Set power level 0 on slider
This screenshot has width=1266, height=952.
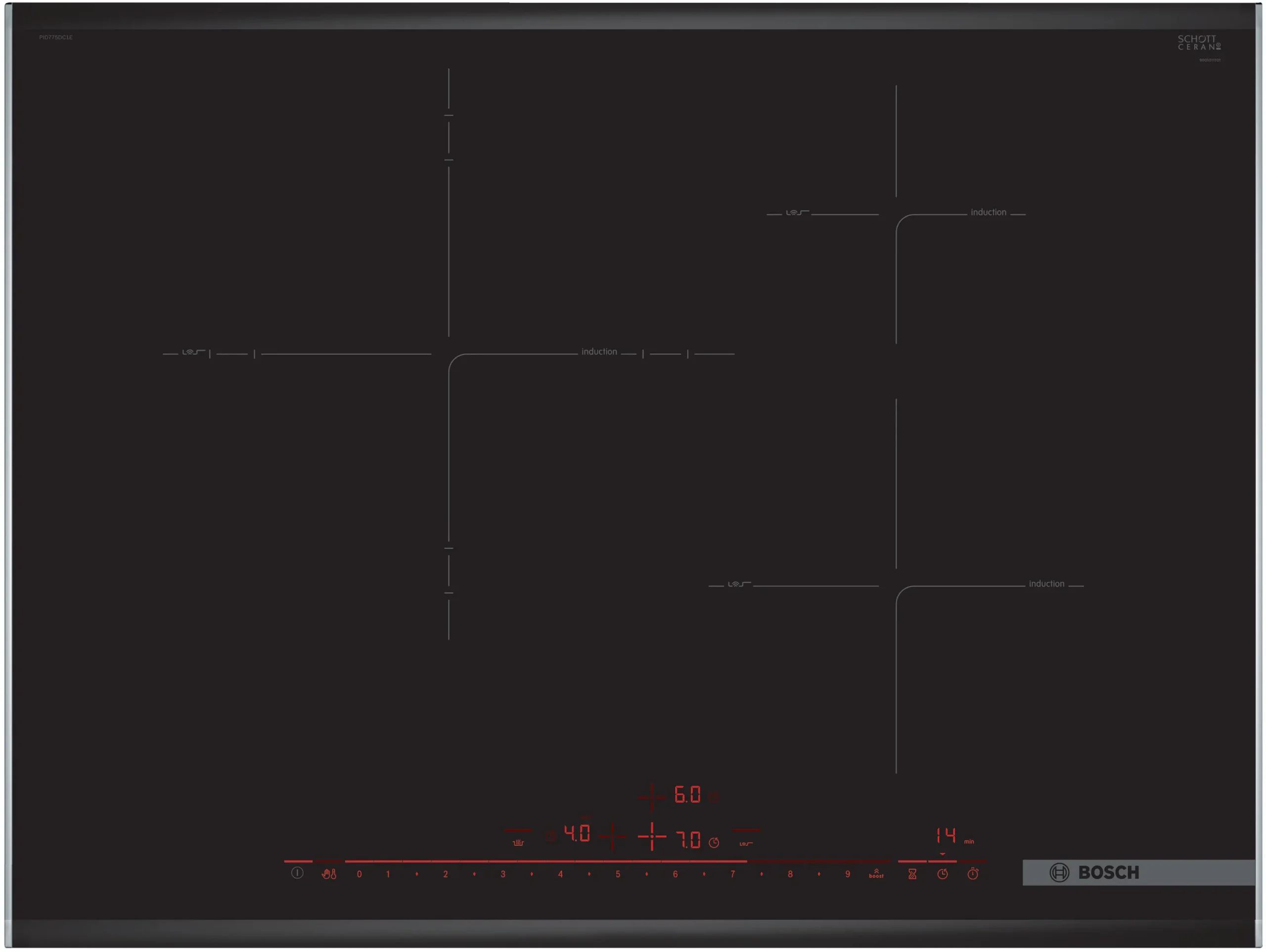tap(359, 873)
